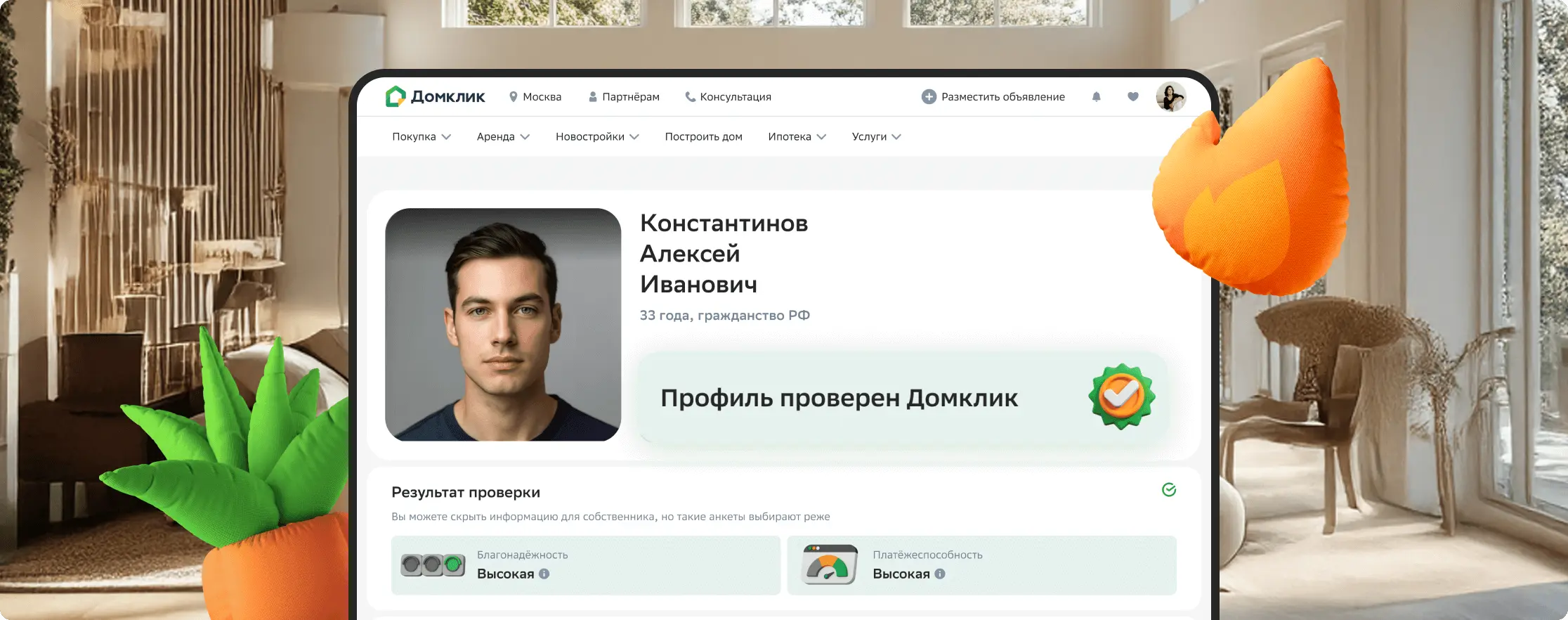Click the solvency gauge icon
1568x620 pixels.
point(830,564)
